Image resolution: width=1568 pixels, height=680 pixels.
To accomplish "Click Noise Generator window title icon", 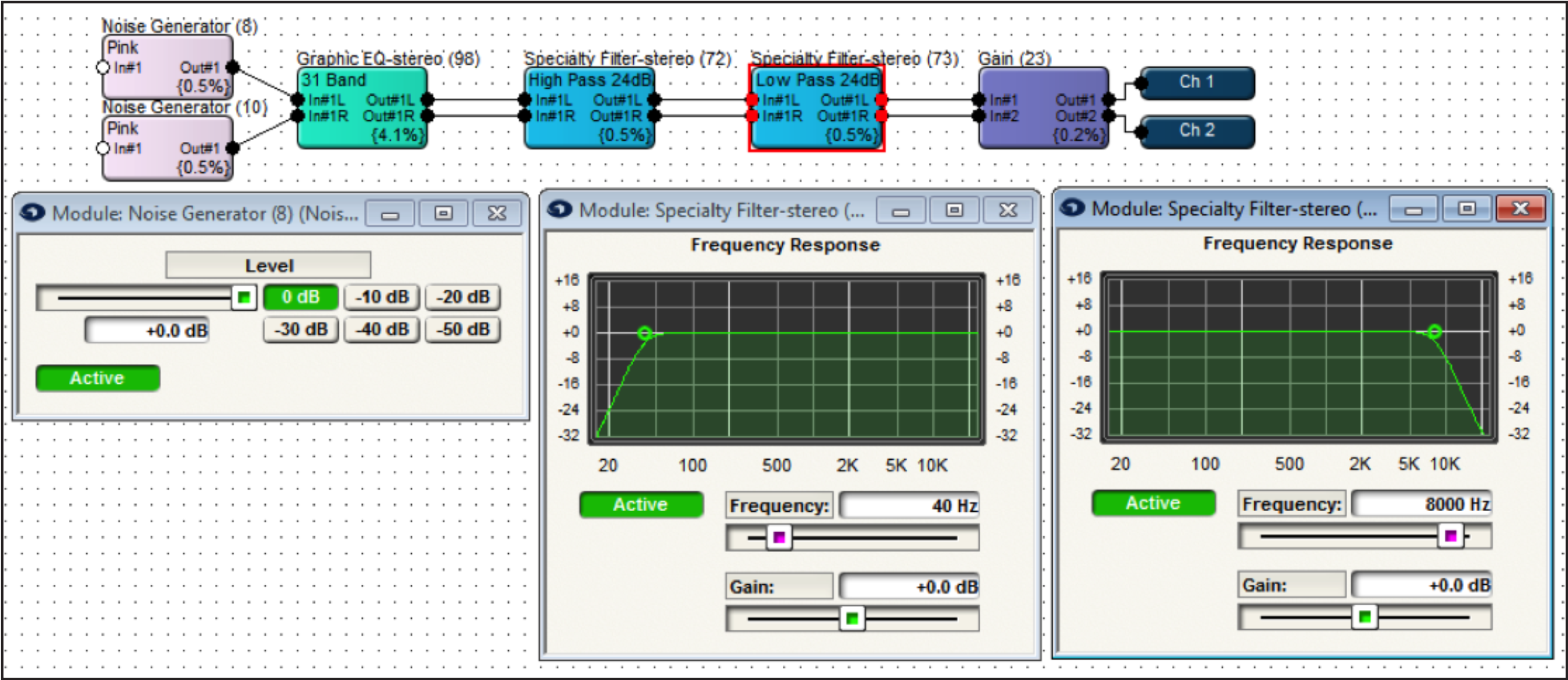I will 32,212.
